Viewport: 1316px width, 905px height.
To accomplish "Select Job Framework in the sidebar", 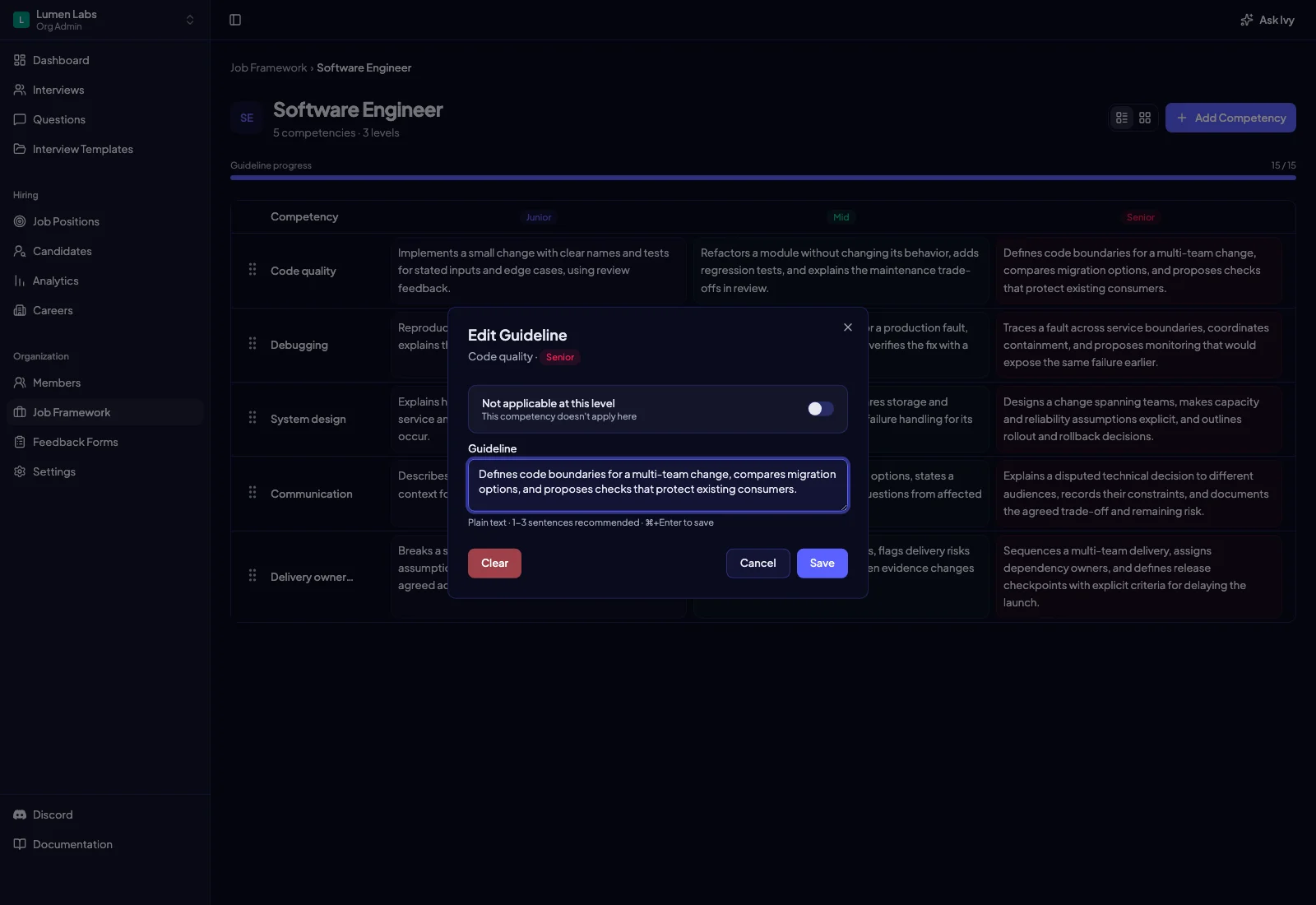I will click(x=105, y=412).
